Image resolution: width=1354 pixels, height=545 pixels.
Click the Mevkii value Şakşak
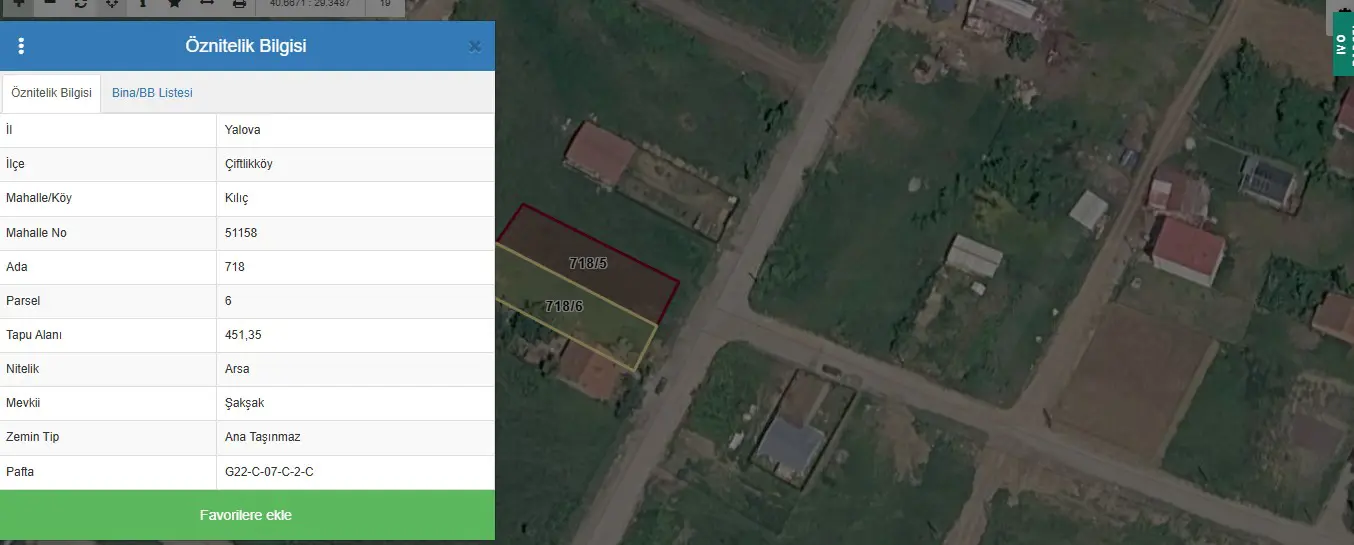tap(356, 403)
